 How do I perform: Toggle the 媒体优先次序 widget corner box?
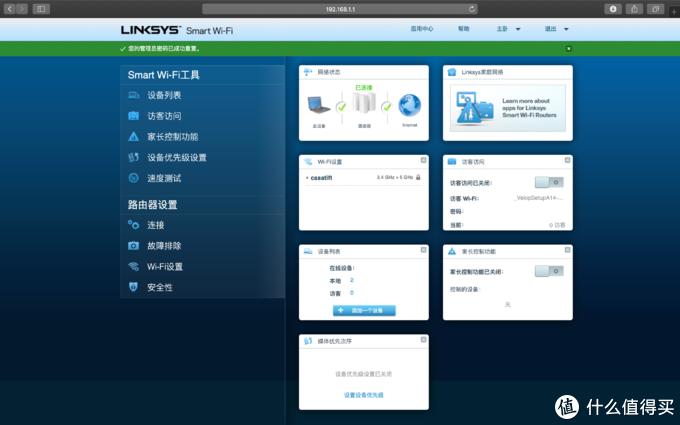(x=423, y=340)
